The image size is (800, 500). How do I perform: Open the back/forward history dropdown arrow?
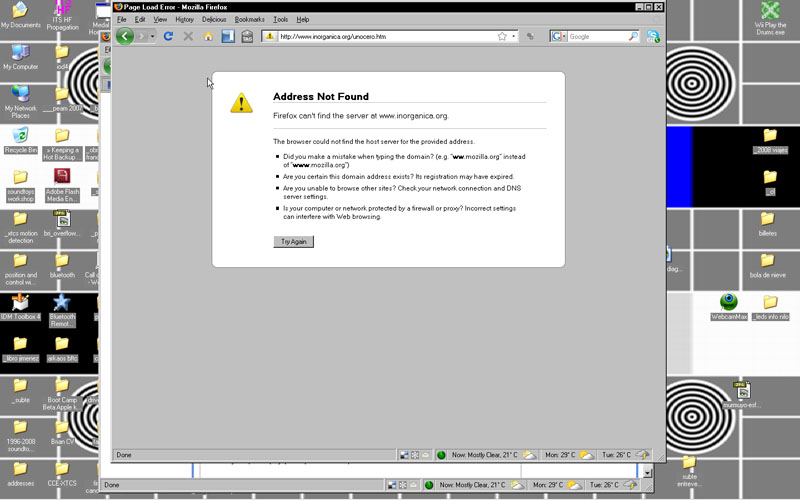(x=152, y=37)
